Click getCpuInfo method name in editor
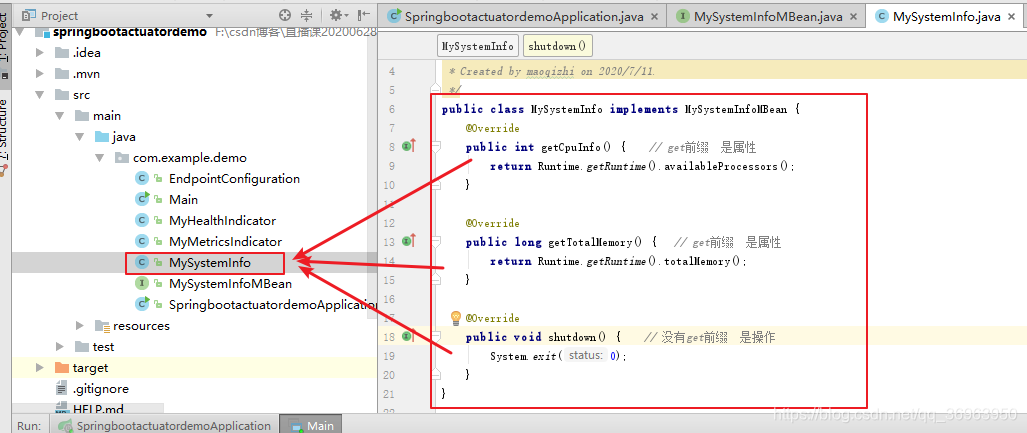This screenshot has height=433, width=1027. [x=572, y=147]
